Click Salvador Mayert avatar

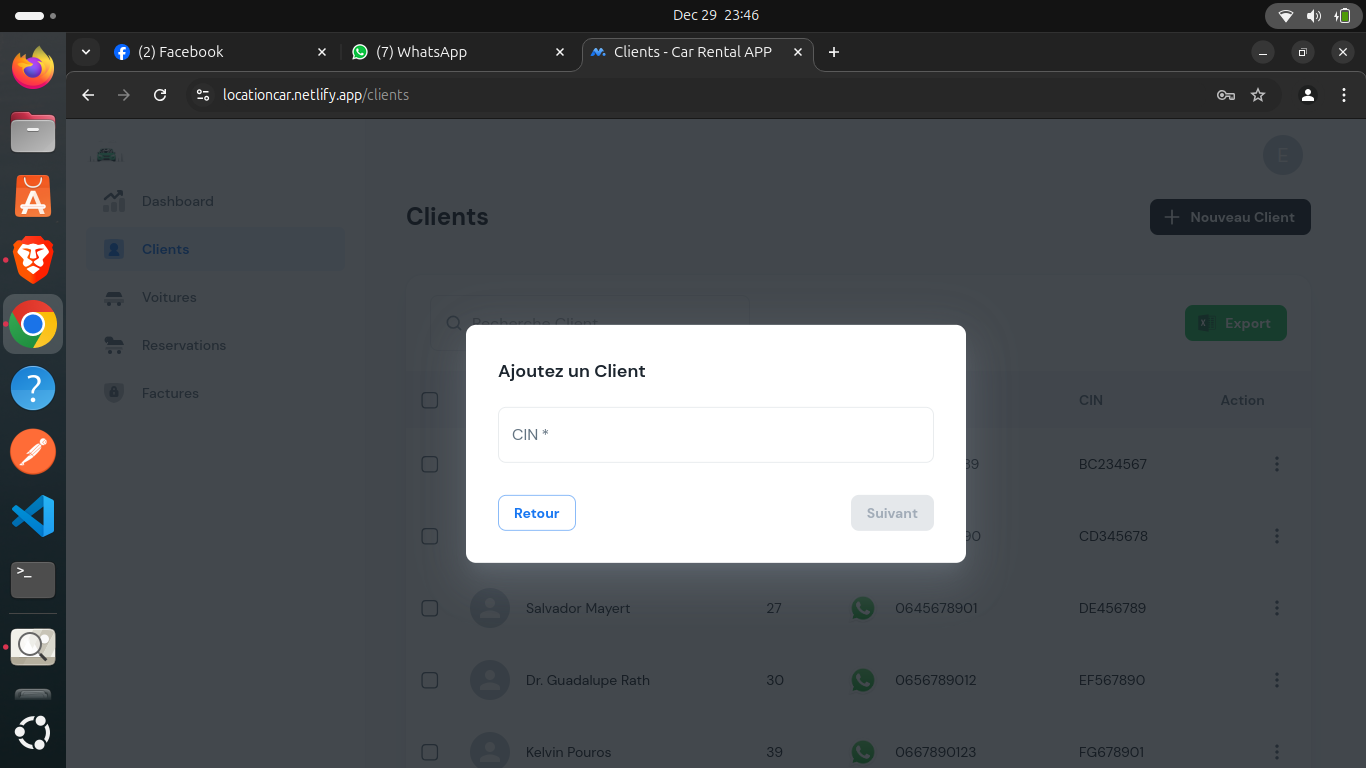click(490, 608)
